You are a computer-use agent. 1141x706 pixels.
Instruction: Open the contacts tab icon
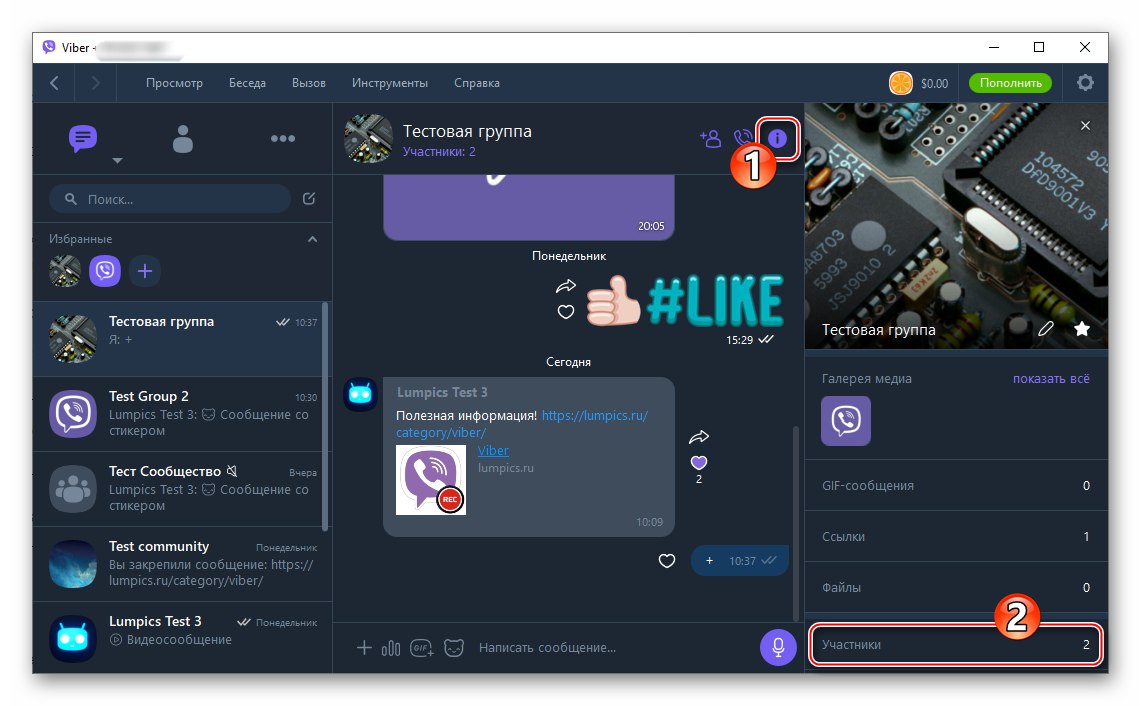183,138
